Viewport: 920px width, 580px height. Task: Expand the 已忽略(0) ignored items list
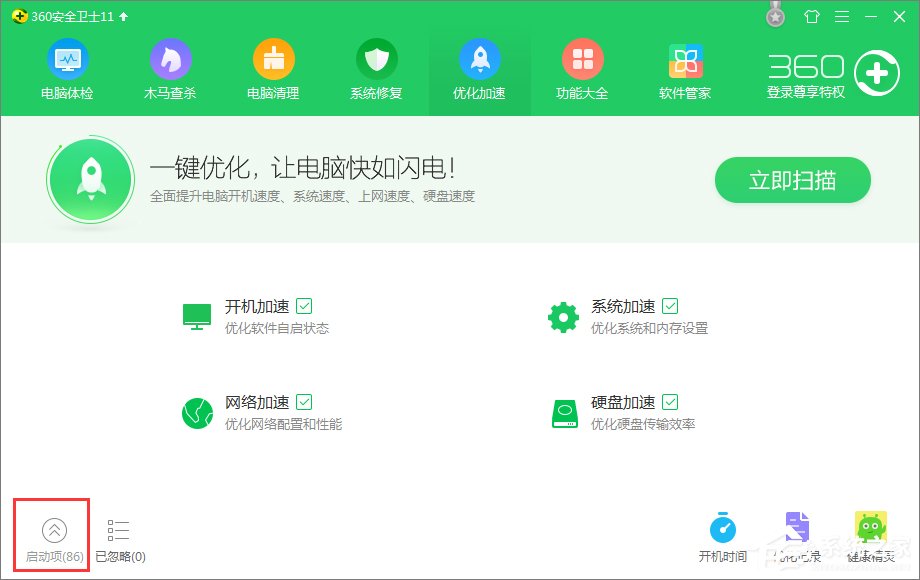click(x=117, y=535)
